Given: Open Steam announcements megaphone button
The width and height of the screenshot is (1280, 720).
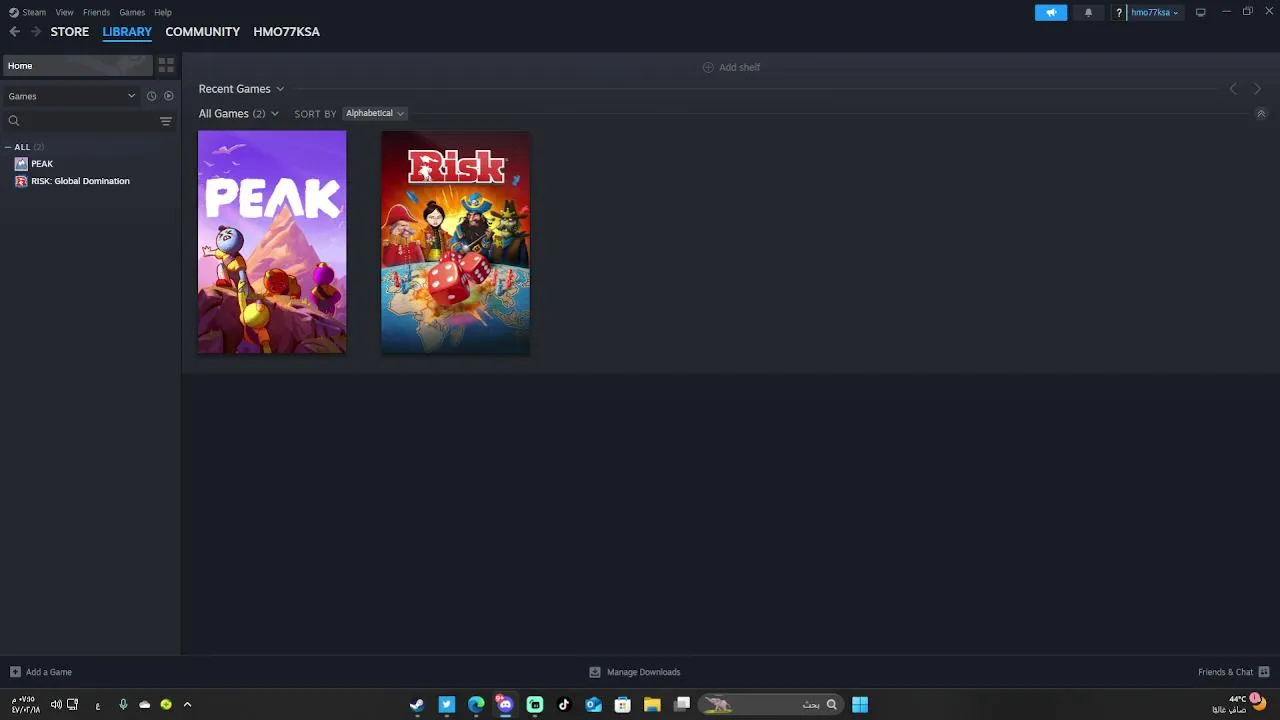Looking at the screenshot, I should tap(1051, 12).
